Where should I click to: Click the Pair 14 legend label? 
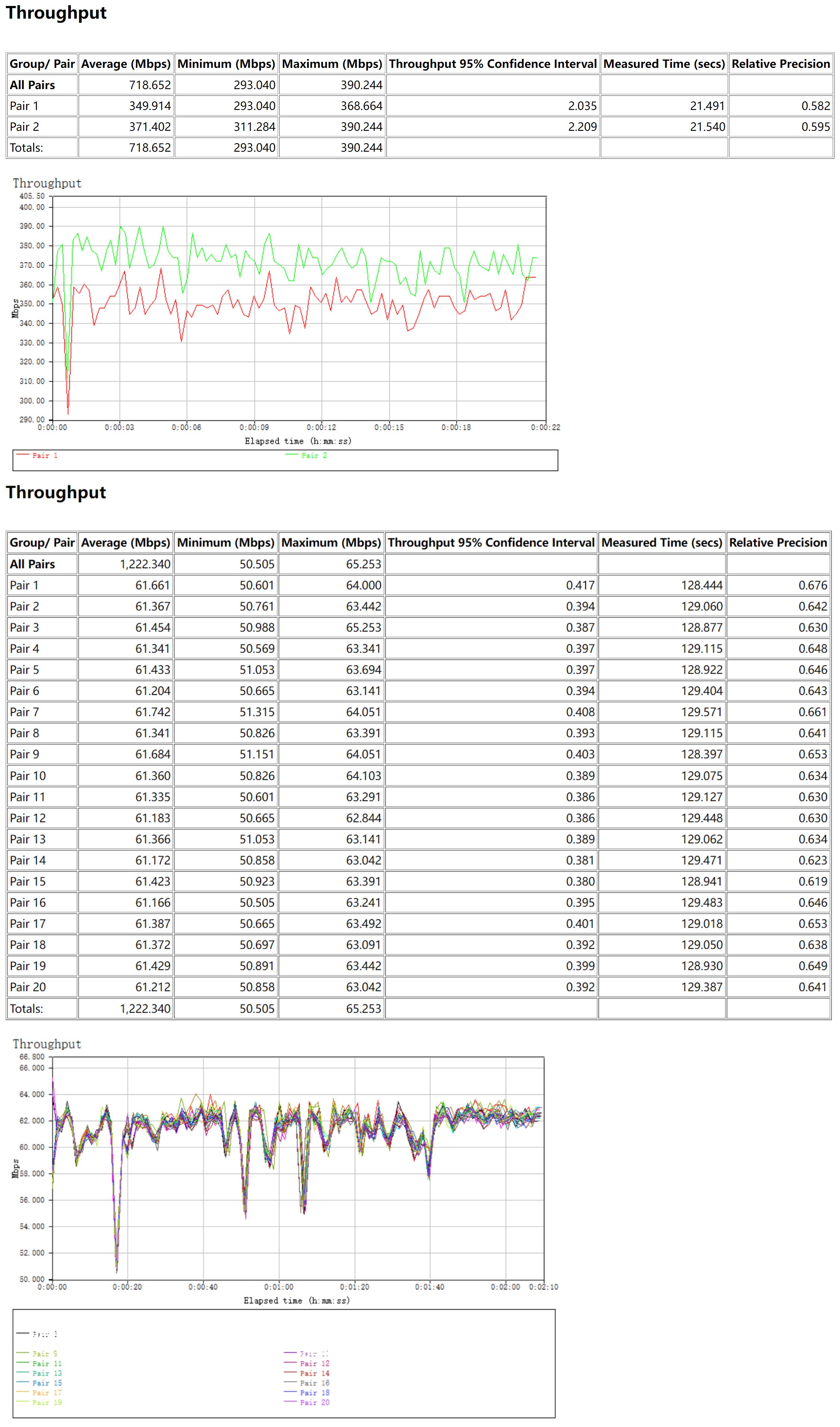(x=315, y=1373)
